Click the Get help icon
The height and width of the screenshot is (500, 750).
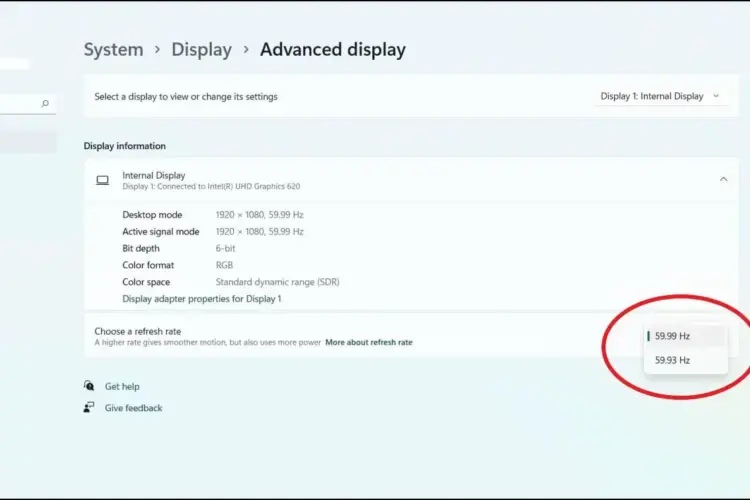(89, 386)
